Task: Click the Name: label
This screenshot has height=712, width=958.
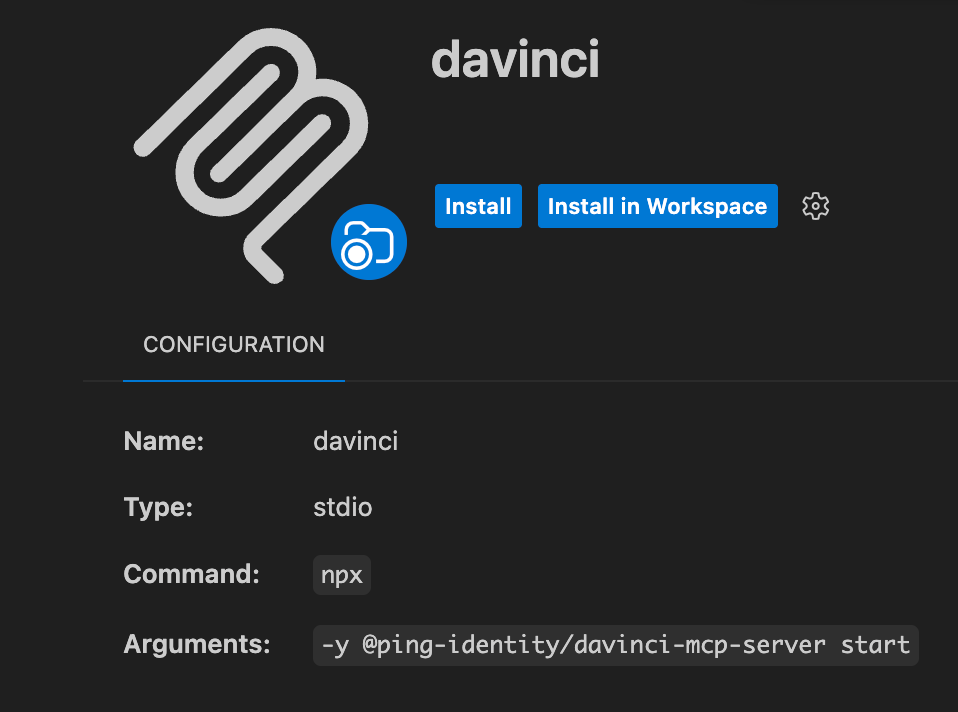Action: coord(164,441)
